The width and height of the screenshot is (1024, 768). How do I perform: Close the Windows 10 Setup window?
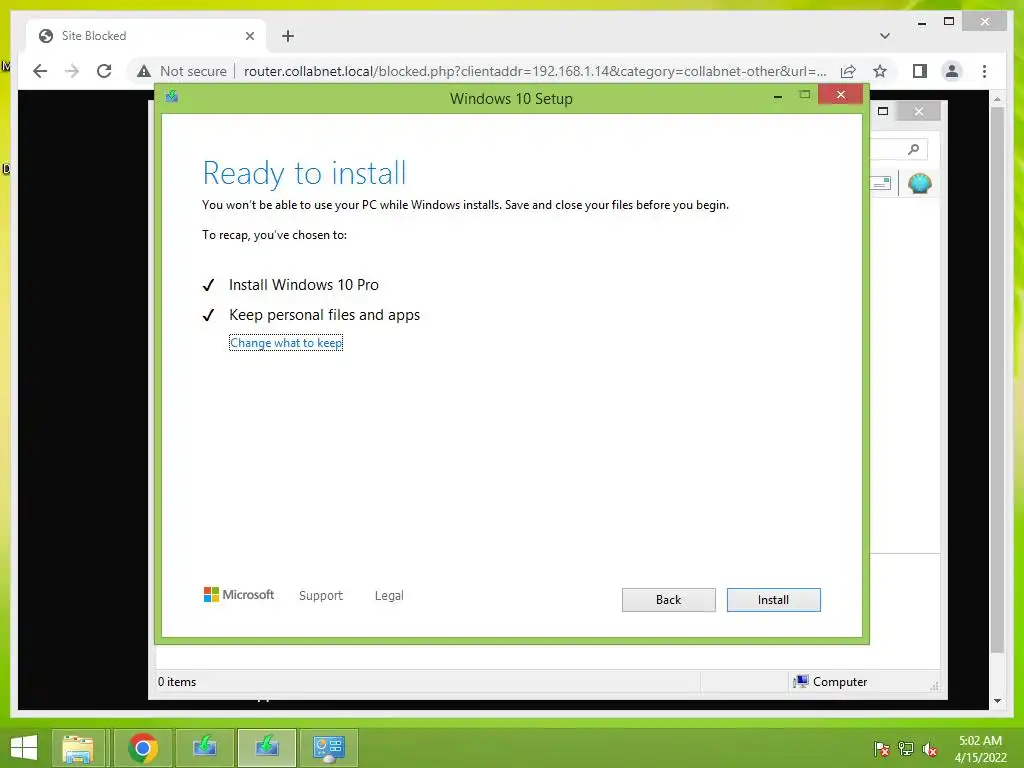pyautogui.click(x=840, y=95)
